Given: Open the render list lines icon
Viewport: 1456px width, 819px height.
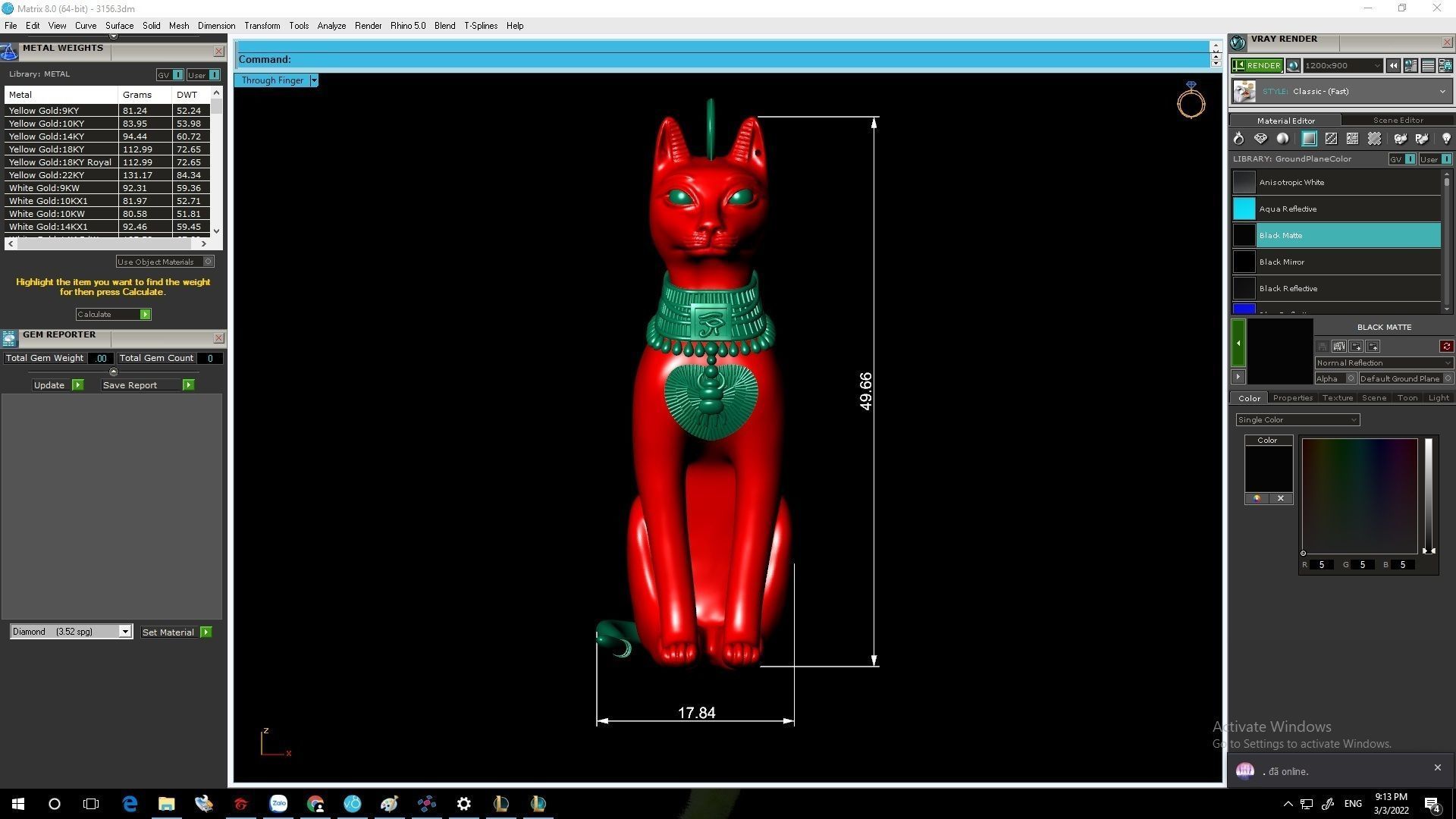Looking at the screenshot, I should point(1428,66).
